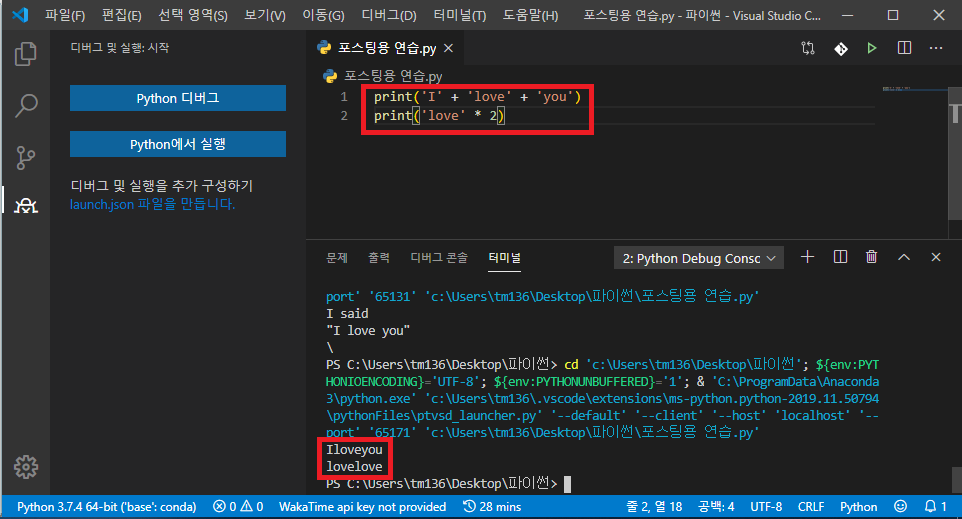Open the Manage gear settings icon
Screen dimensions: 962x519
pos(26,467)
